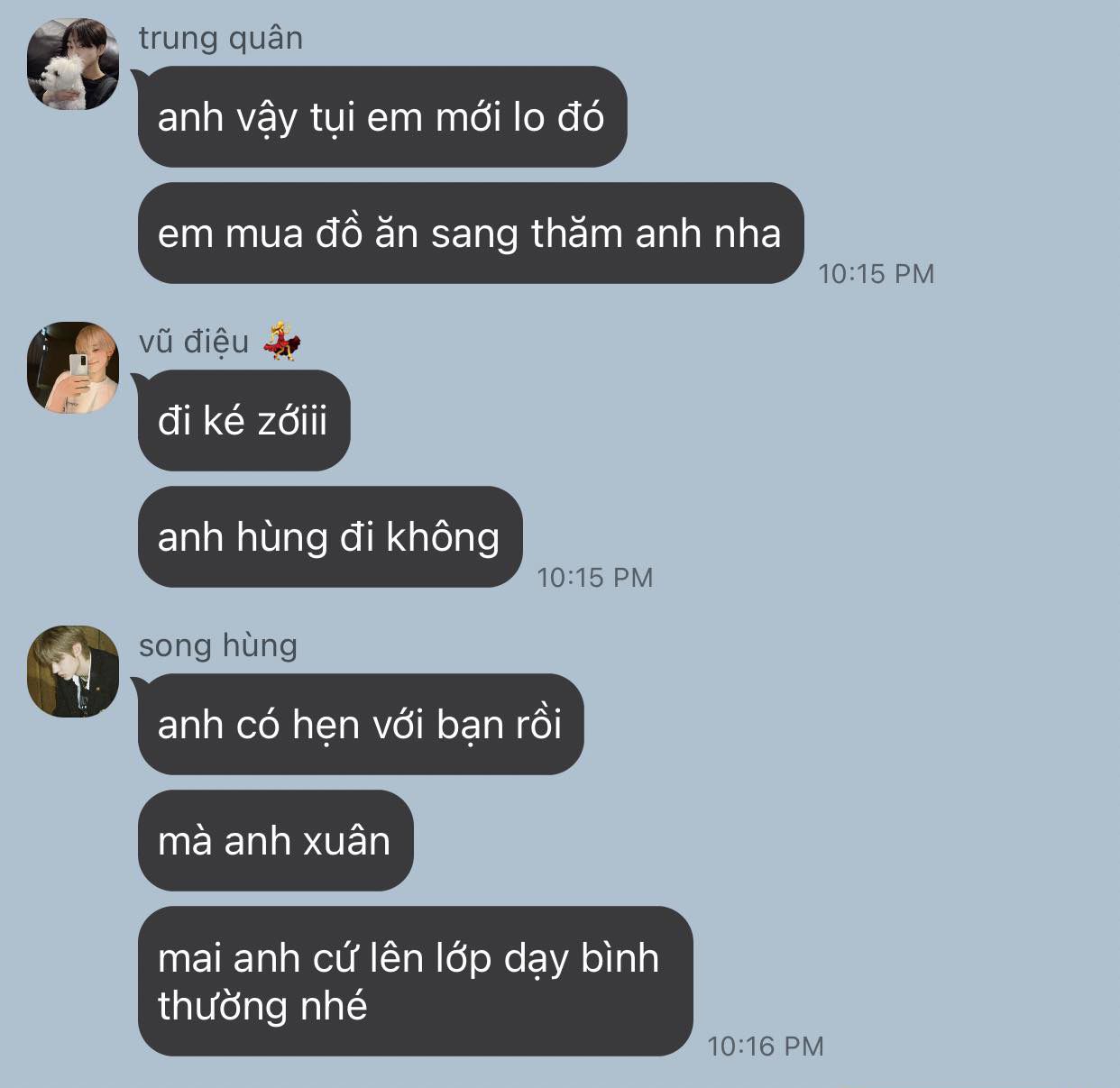
Task: Open song hùng's avatar
Action: click(x=73, y=672)
